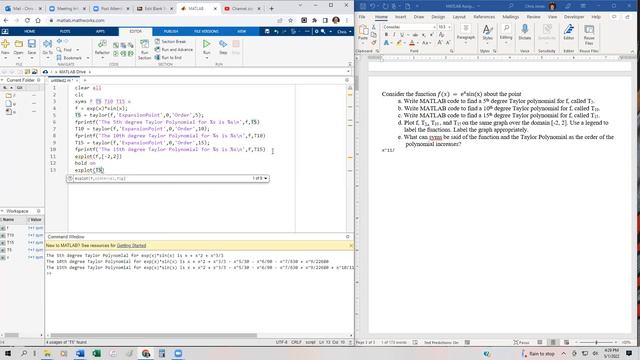Click the Command Window horizontal scrollbar
640x360 pixels.
pos(153,336)
